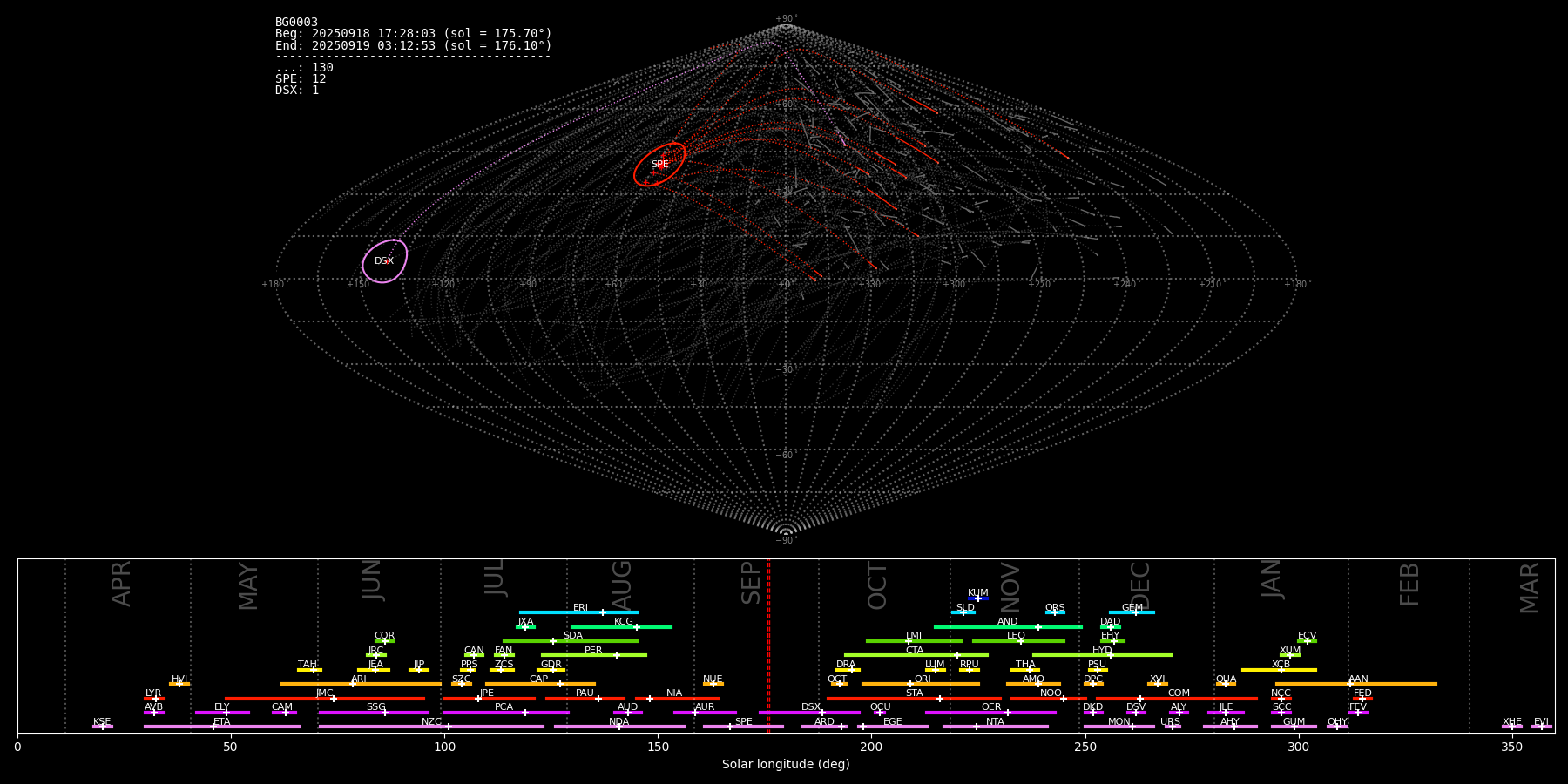Select the pink NDA shower bar
Viewport: 1568px width, 784px height.
619,727
